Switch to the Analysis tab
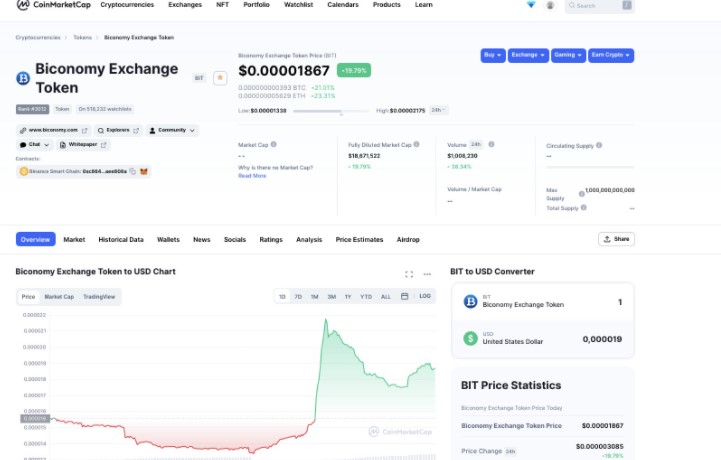721x460 pixels. tap(309, 240)
